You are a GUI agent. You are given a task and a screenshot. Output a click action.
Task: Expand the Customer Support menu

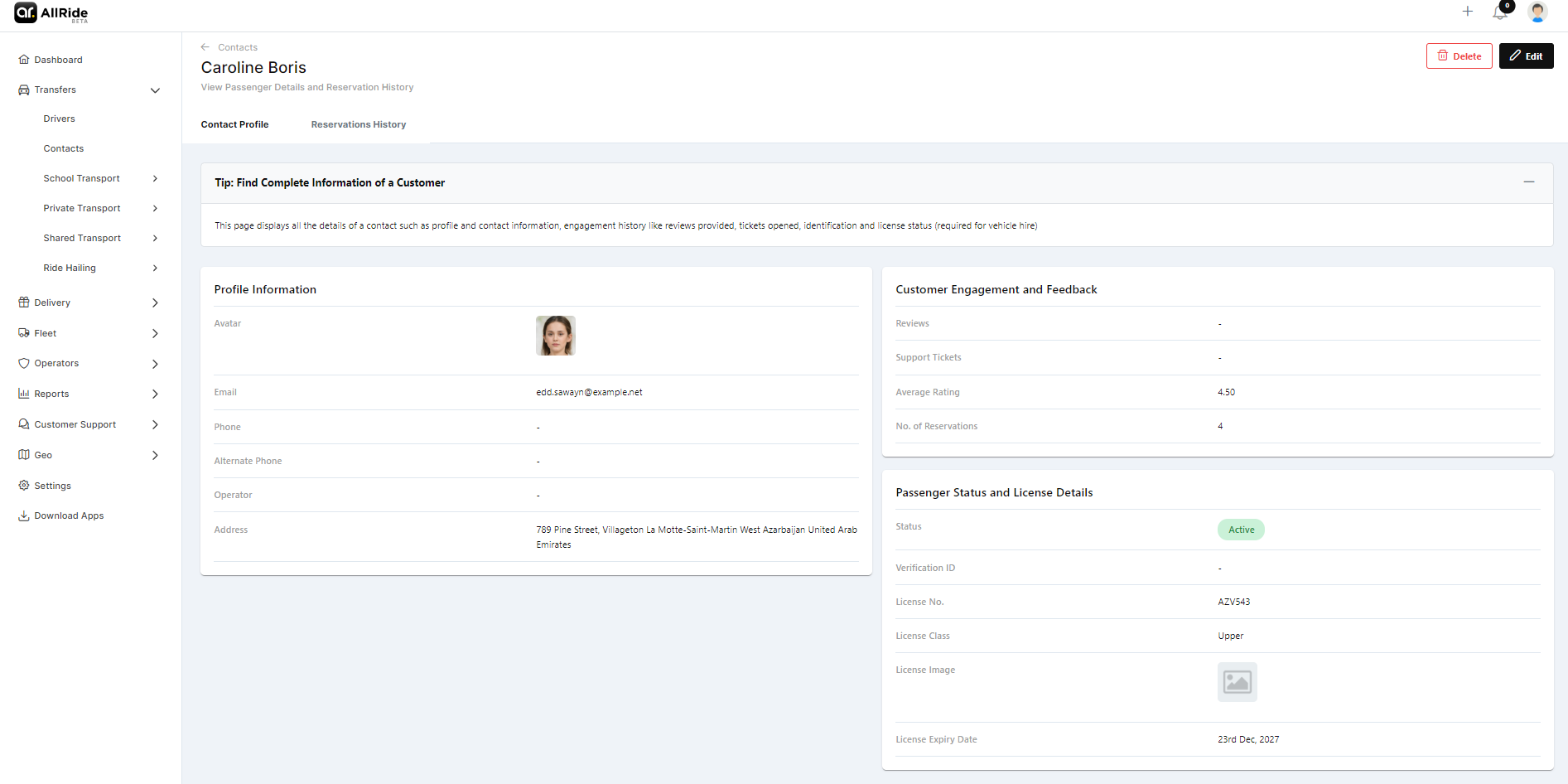coord(155,424)
